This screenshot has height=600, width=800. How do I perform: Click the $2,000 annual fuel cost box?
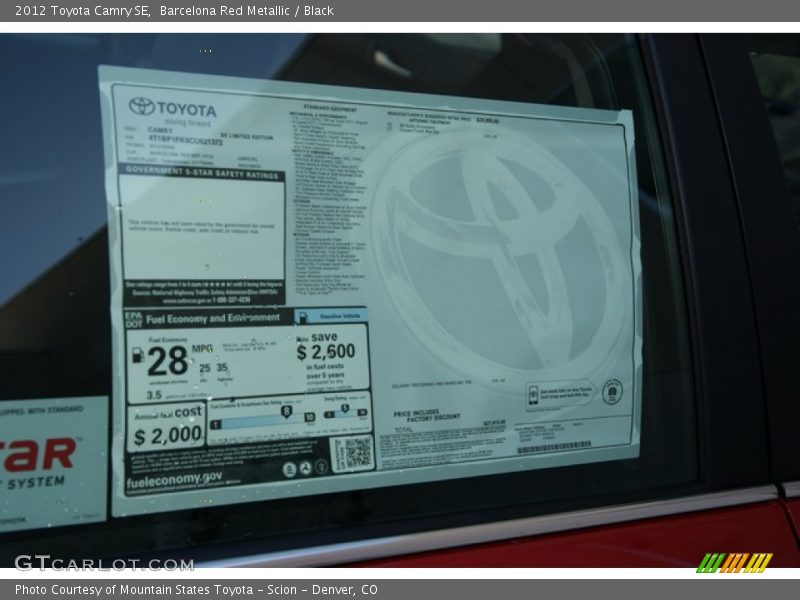pyautogui.click(x=167, y=427)
